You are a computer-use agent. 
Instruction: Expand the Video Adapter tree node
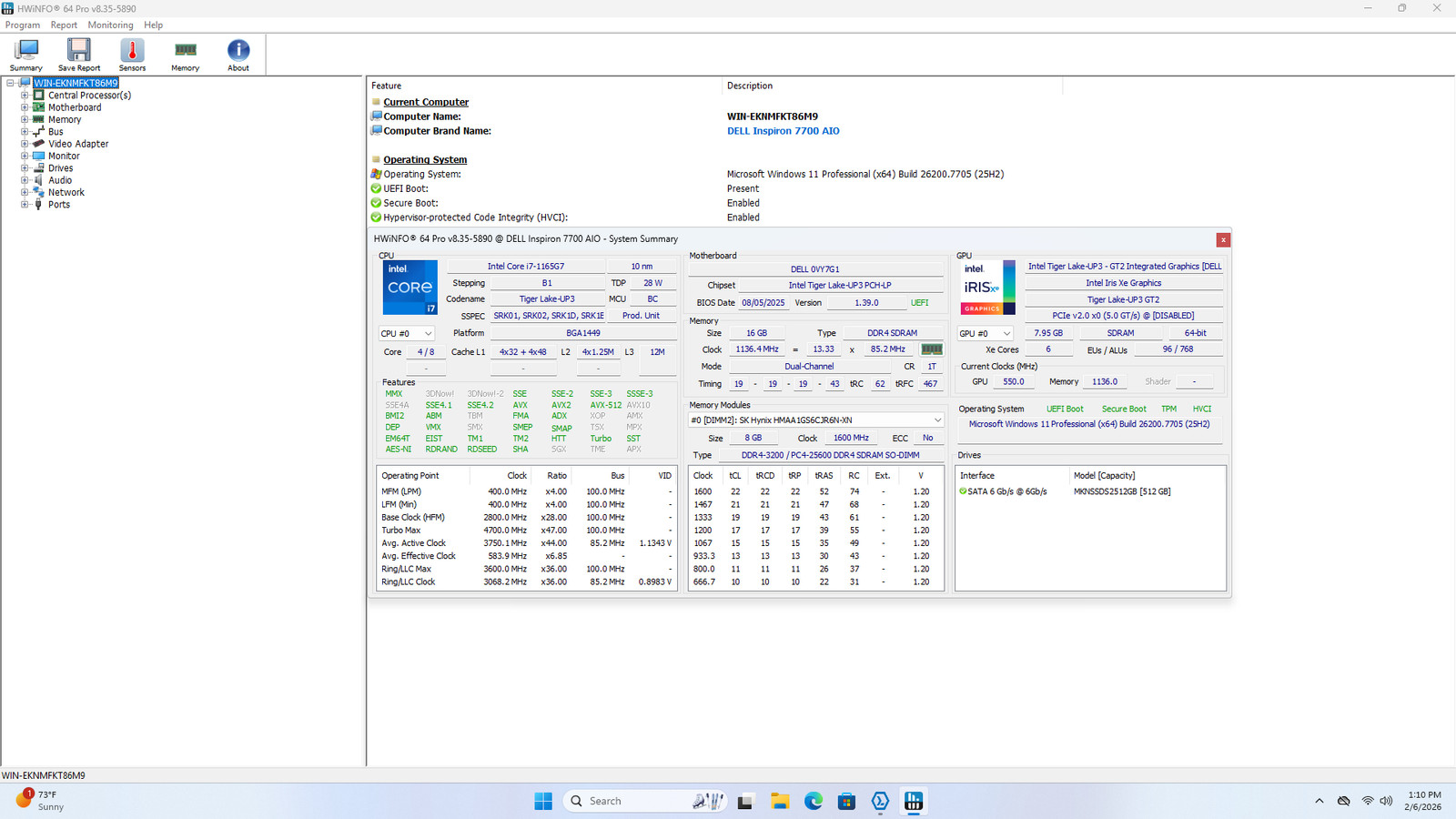(x=25, y=144)
